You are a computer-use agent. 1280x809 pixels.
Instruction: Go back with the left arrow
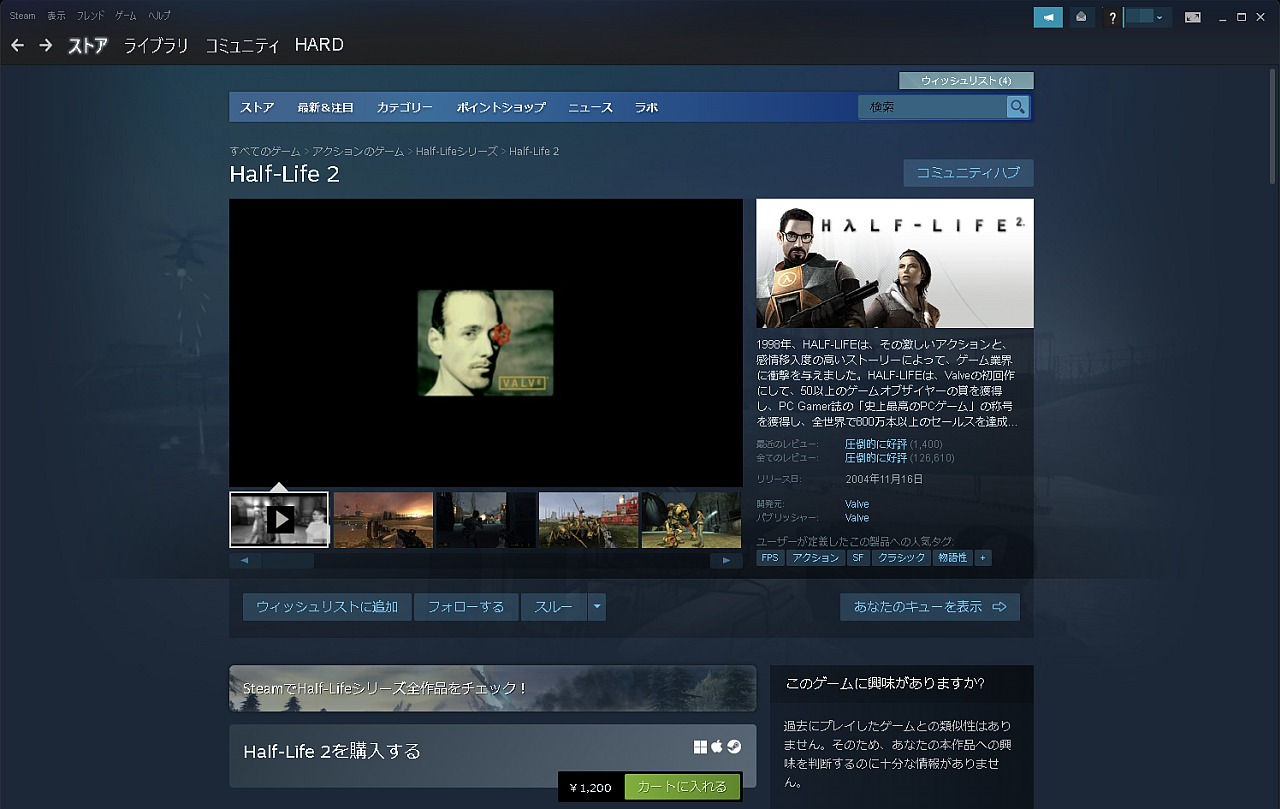(x=17, y=45)
